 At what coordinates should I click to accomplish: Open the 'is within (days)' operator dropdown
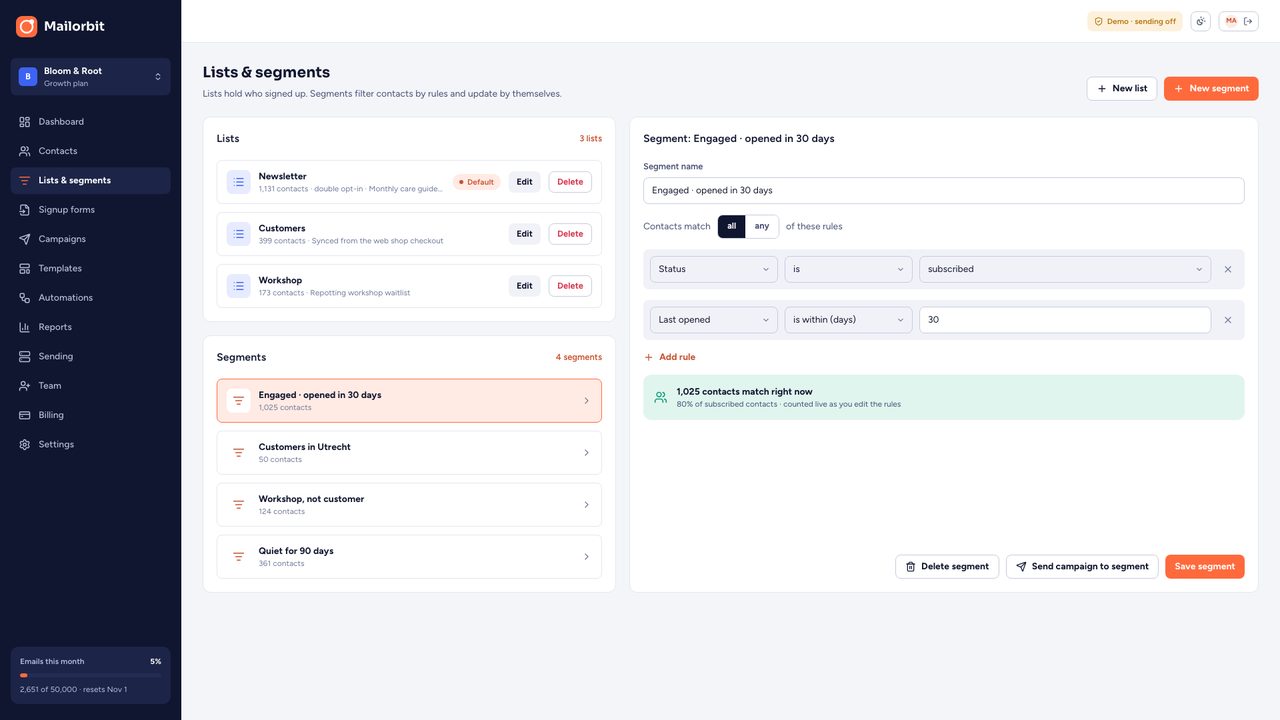click(849, 320)
